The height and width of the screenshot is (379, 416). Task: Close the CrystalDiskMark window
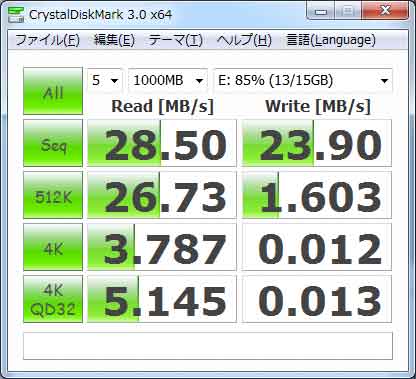coord(386,11)
